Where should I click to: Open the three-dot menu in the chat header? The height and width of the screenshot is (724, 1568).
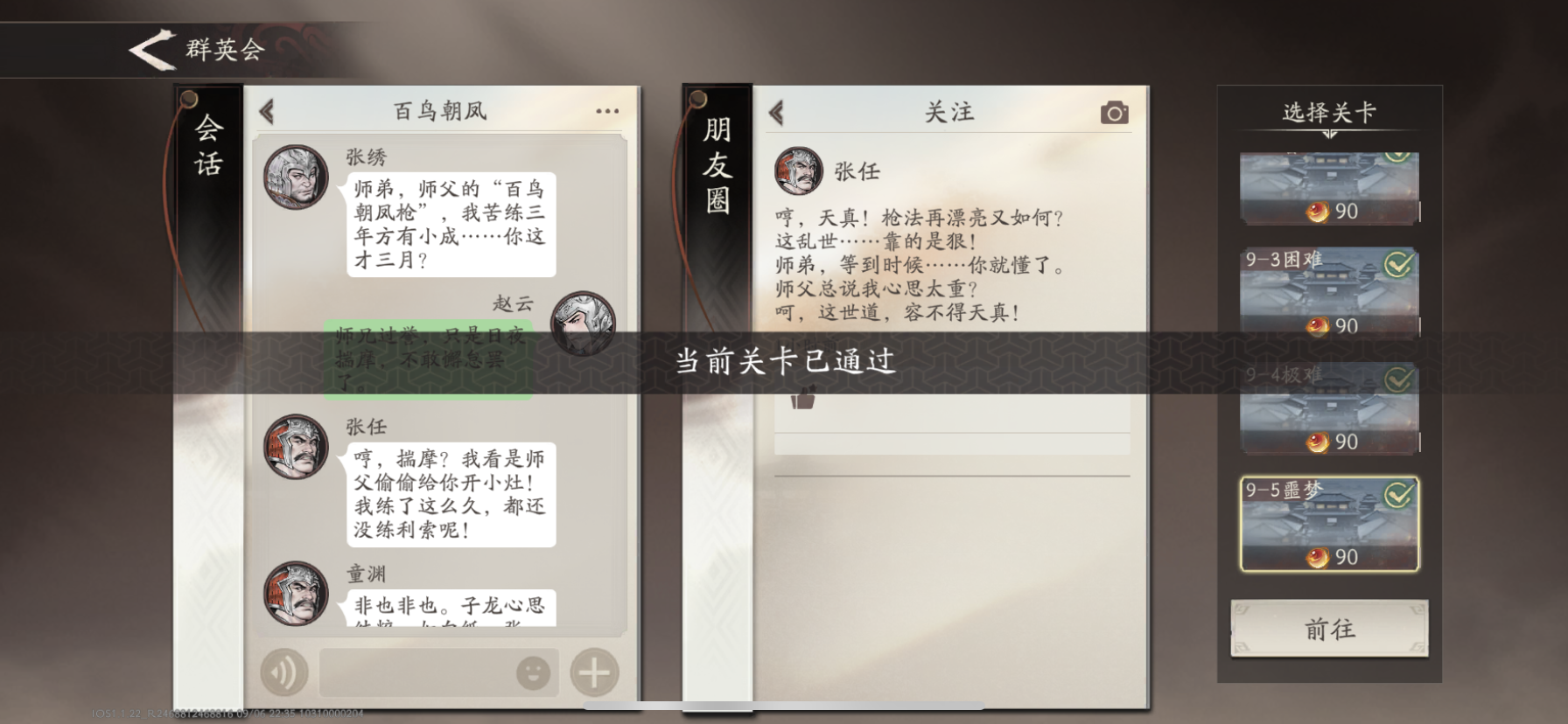click(607, 111)
